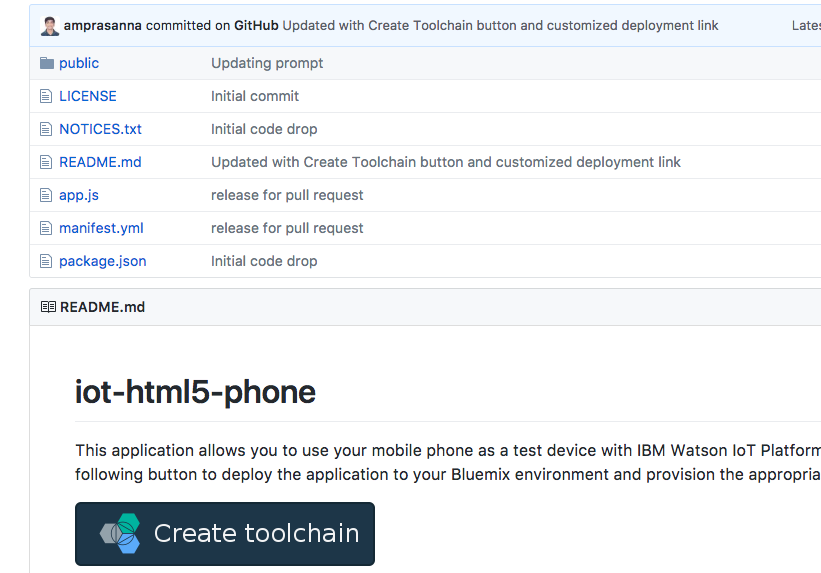Open the public folder
The image size is (821, 573).
pos(79,63)
